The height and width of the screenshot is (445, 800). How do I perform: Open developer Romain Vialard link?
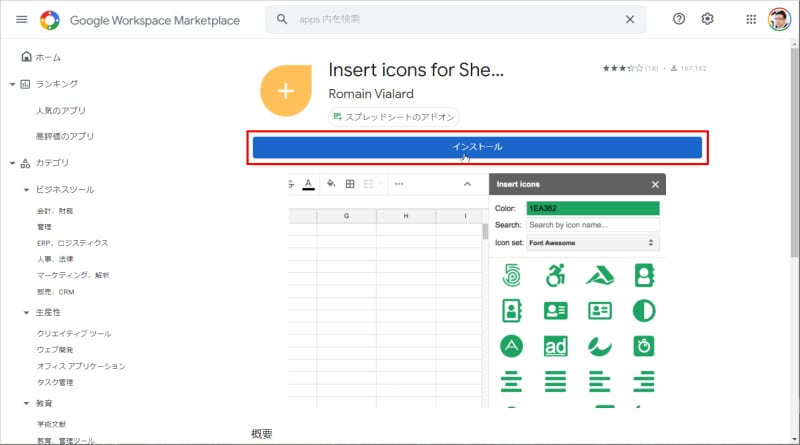tap(371, 94)
